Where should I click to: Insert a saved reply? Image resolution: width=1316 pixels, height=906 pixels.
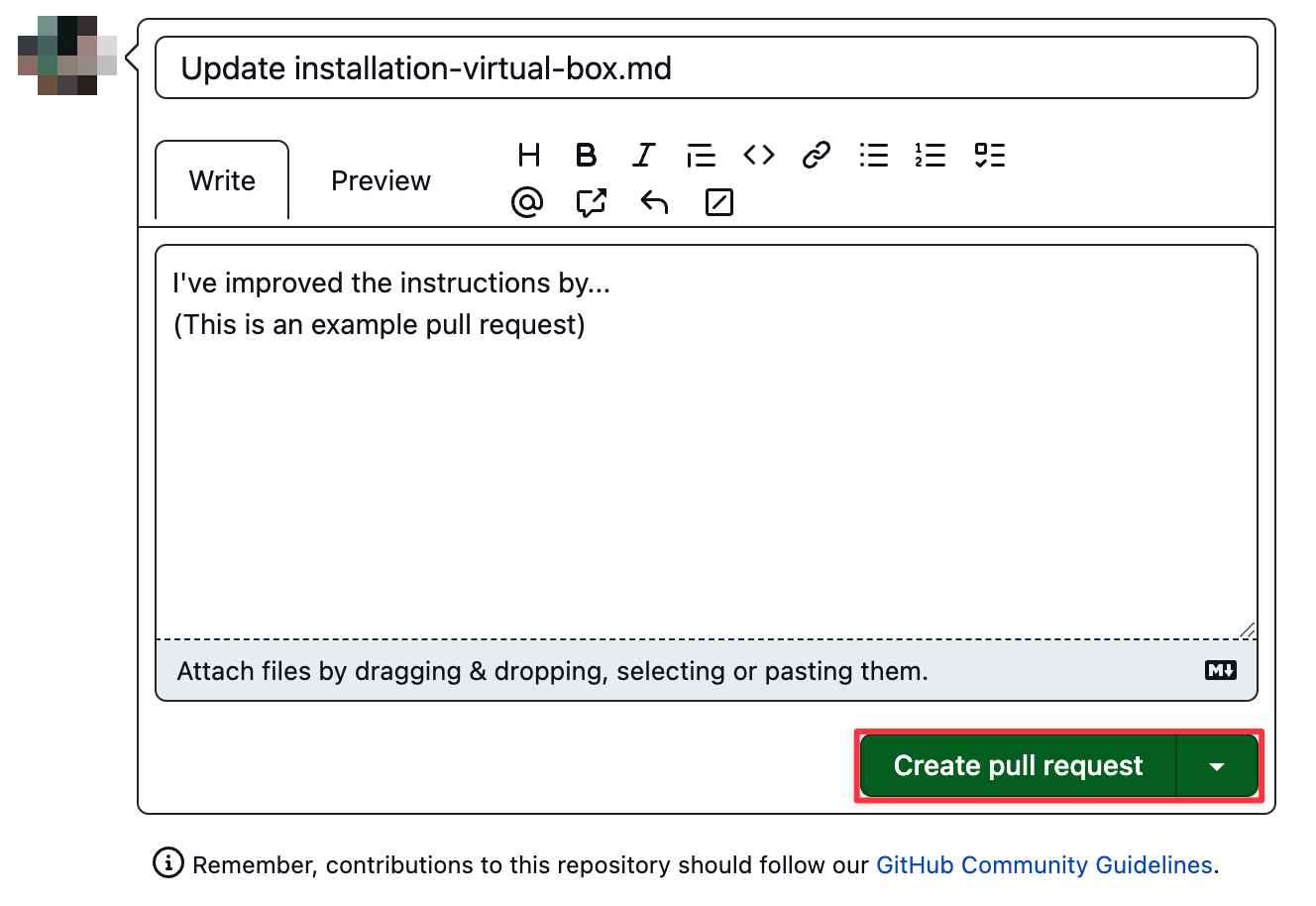coord(654,203)
